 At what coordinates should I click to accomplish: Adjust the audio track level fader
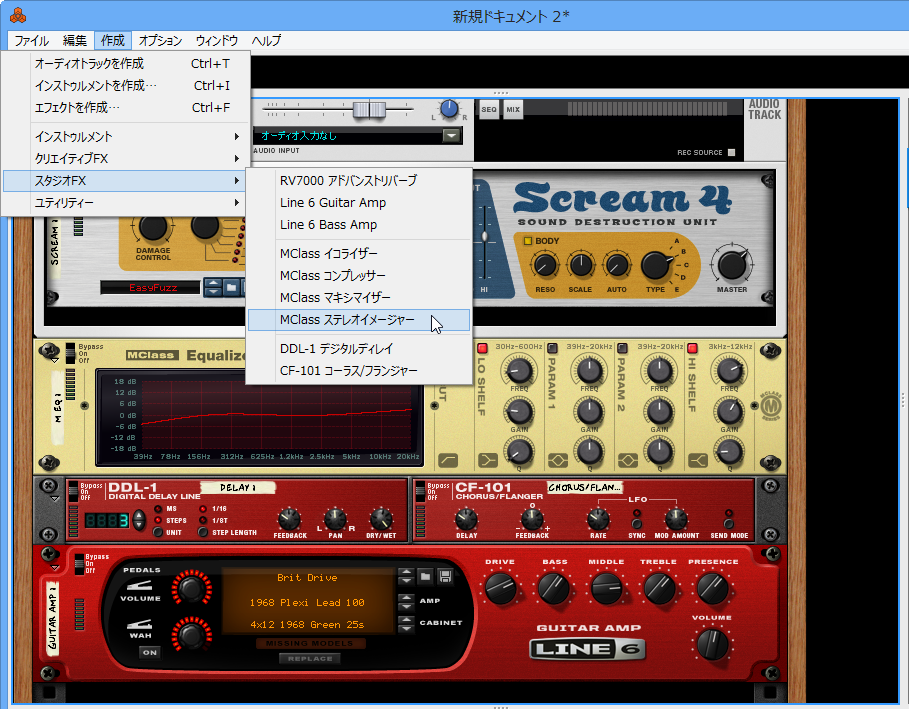tap(369, 110)
